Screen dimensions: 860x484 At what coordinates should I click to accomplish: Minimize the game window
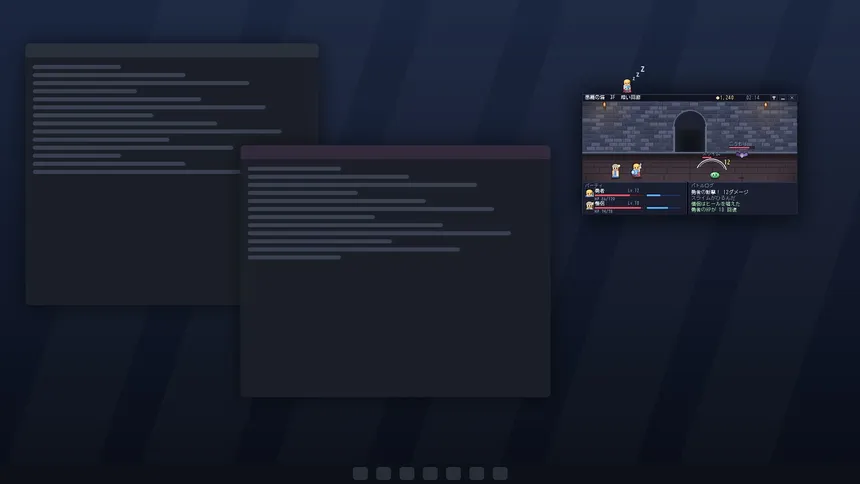[x=783, y=98]
